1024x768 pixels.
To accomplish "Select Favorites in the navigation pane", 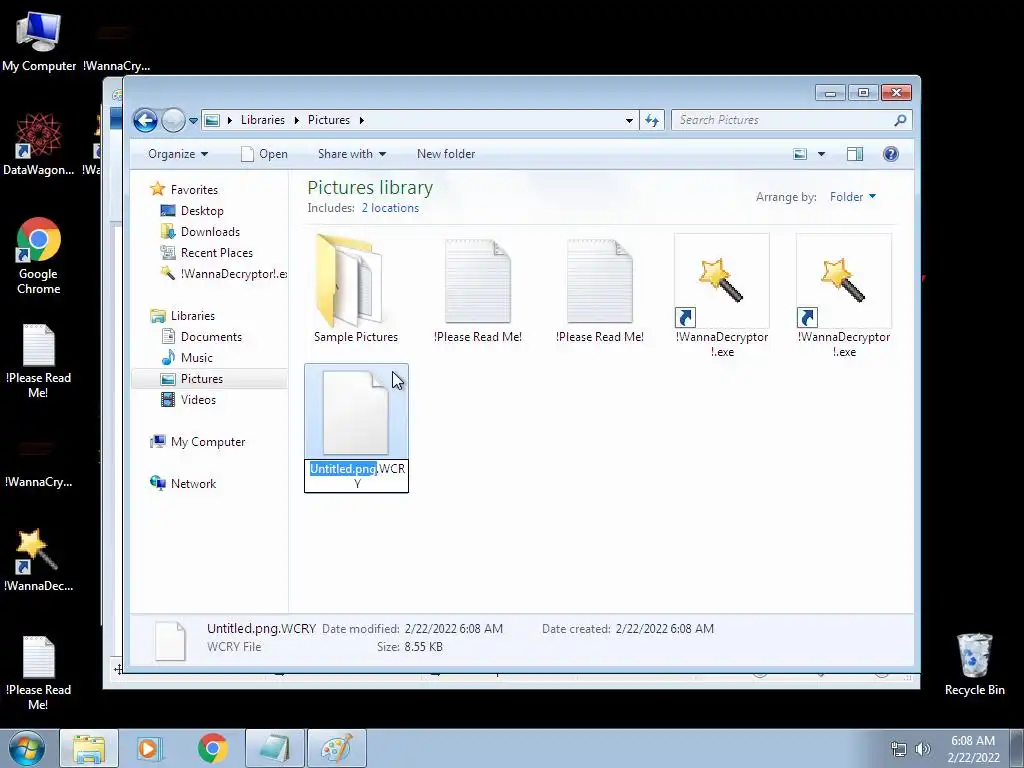I will point(194,190).
